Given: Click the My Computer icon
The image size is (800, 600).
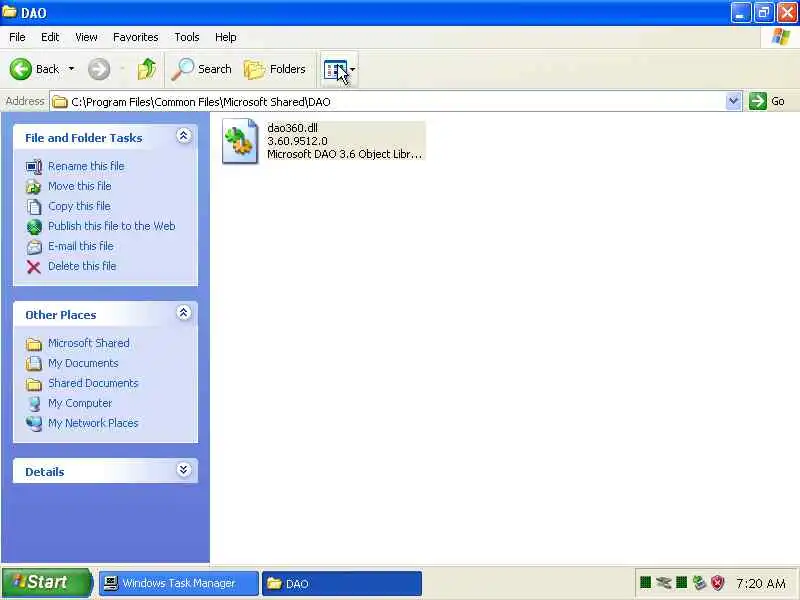Looking at the screenshot, I should click(x=34, y=404).
